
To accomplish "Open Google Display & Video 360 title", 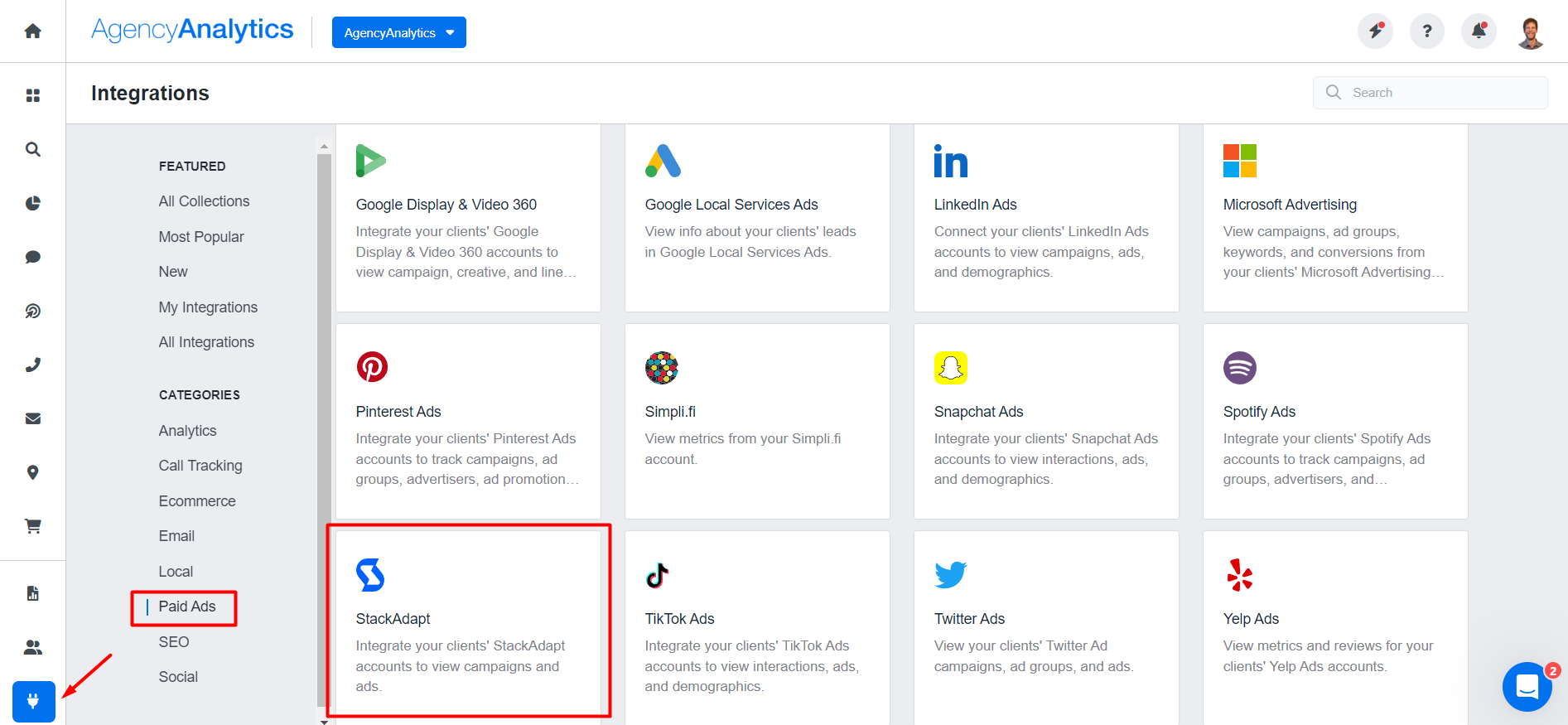I will click(x=446, y=205).
